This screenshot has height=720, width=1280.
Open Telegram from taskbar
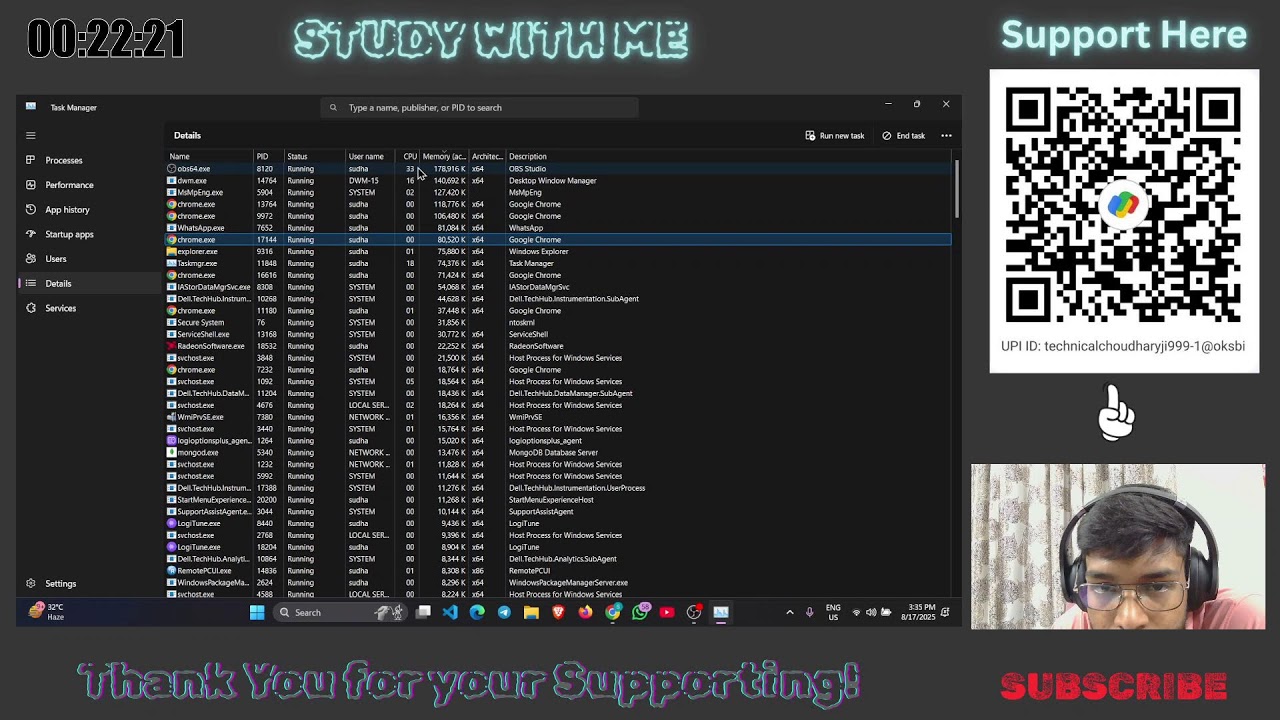[504, 612]
